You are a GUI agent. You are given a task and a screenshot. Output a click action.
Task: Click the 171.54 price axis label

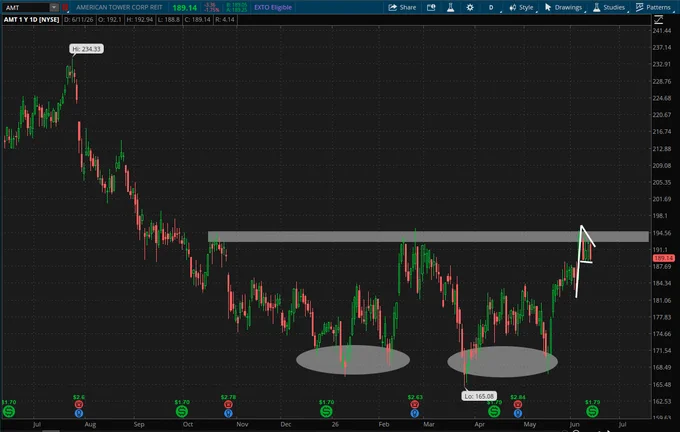click(661, 350)
